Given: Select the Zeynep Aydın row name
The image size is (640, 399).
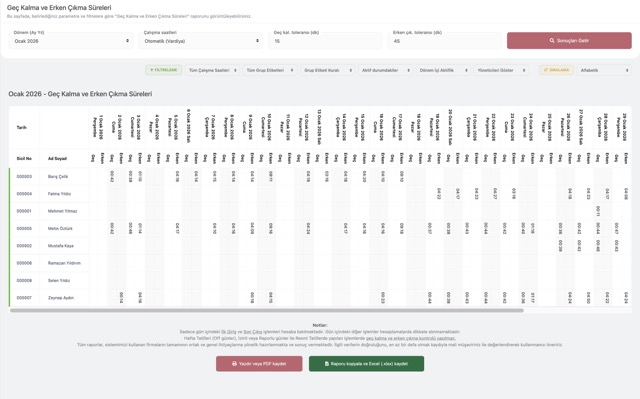Looking at the screenshot, I should pyautogui.click(x=61, y=298).
